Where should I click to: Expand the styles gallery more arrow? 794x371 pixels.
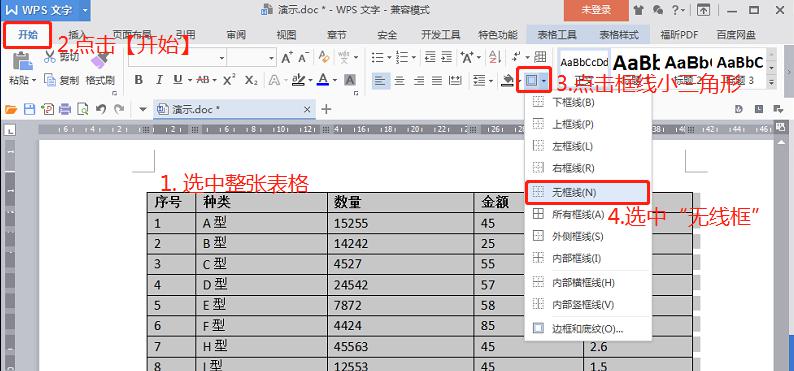click(x=771, y=82)
